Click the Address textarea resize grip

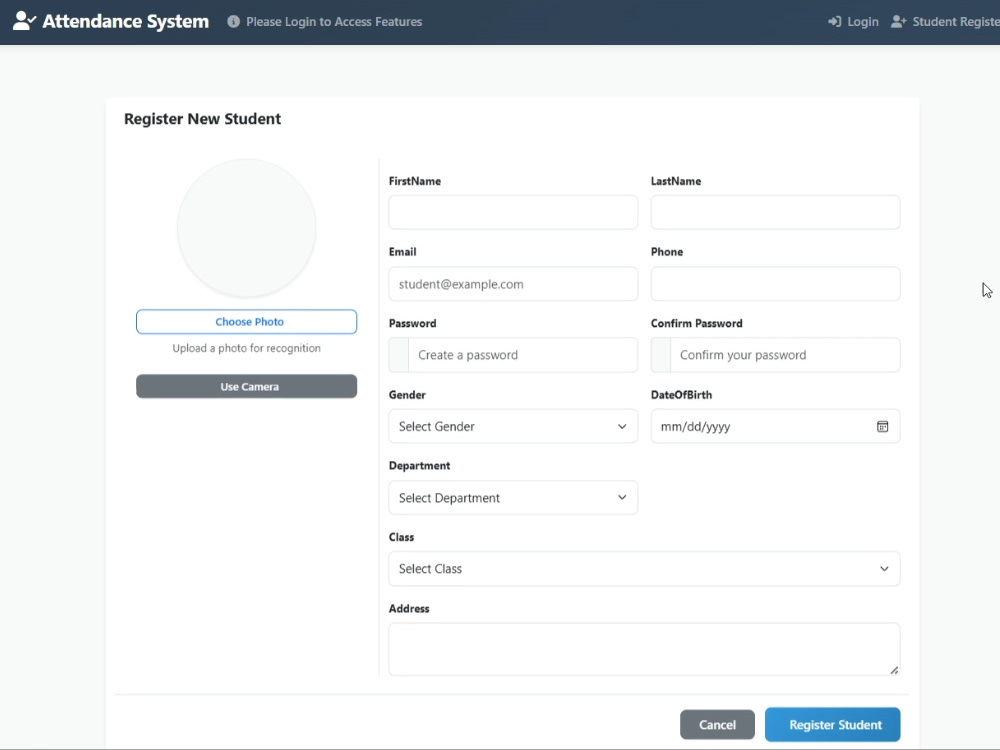(x=894, y=670)
